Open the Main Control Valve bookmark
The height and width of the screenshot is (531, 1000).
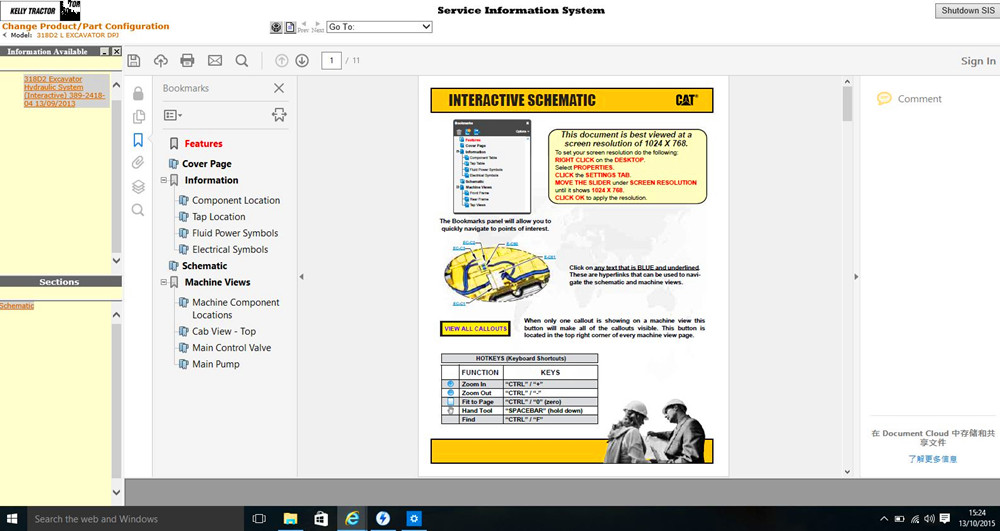232,348
